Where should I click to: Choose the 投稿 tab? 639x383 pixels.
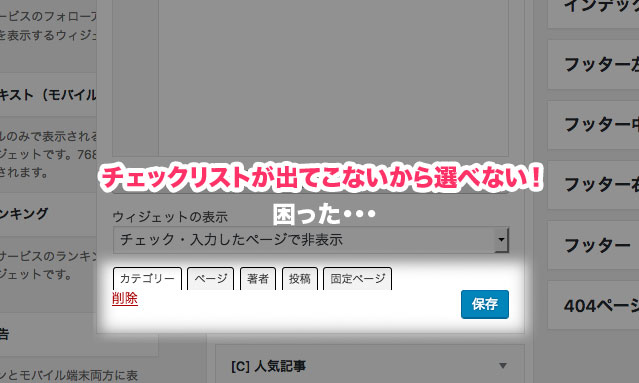(300, 279)
